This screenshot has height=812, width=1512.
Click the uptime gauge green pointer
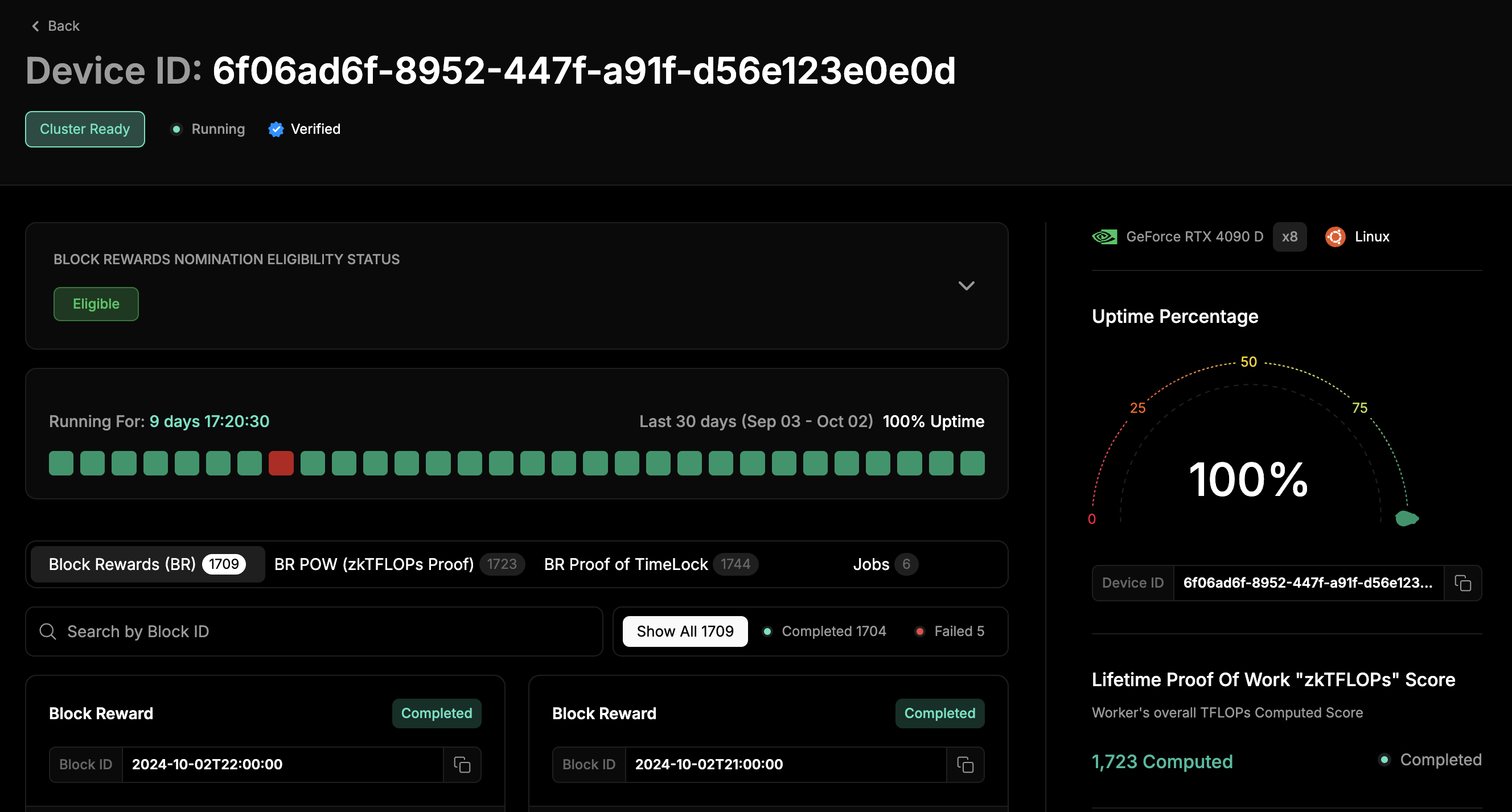[x=1406, y=518]
